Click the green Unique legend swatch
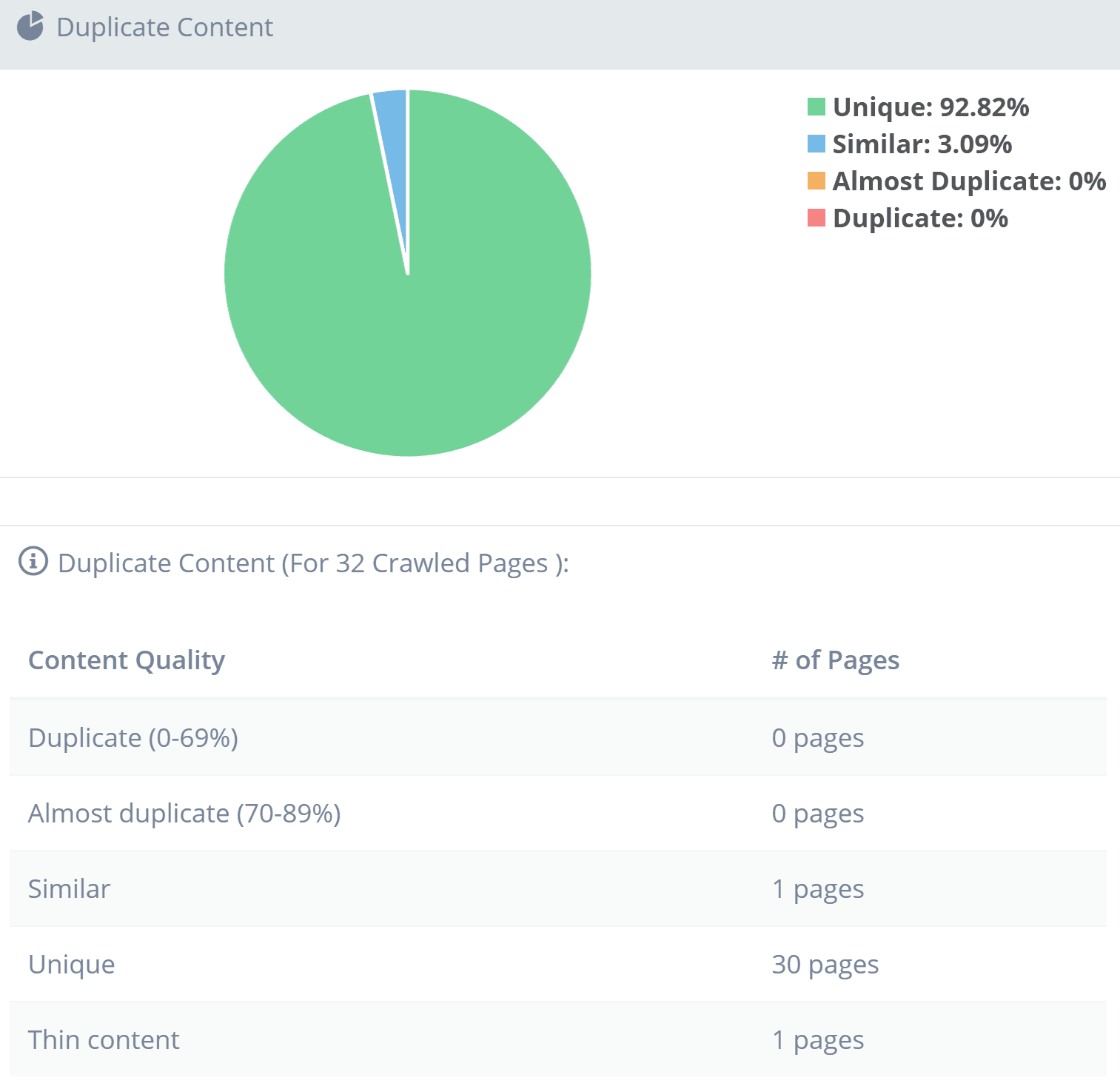 pos(816,107)
